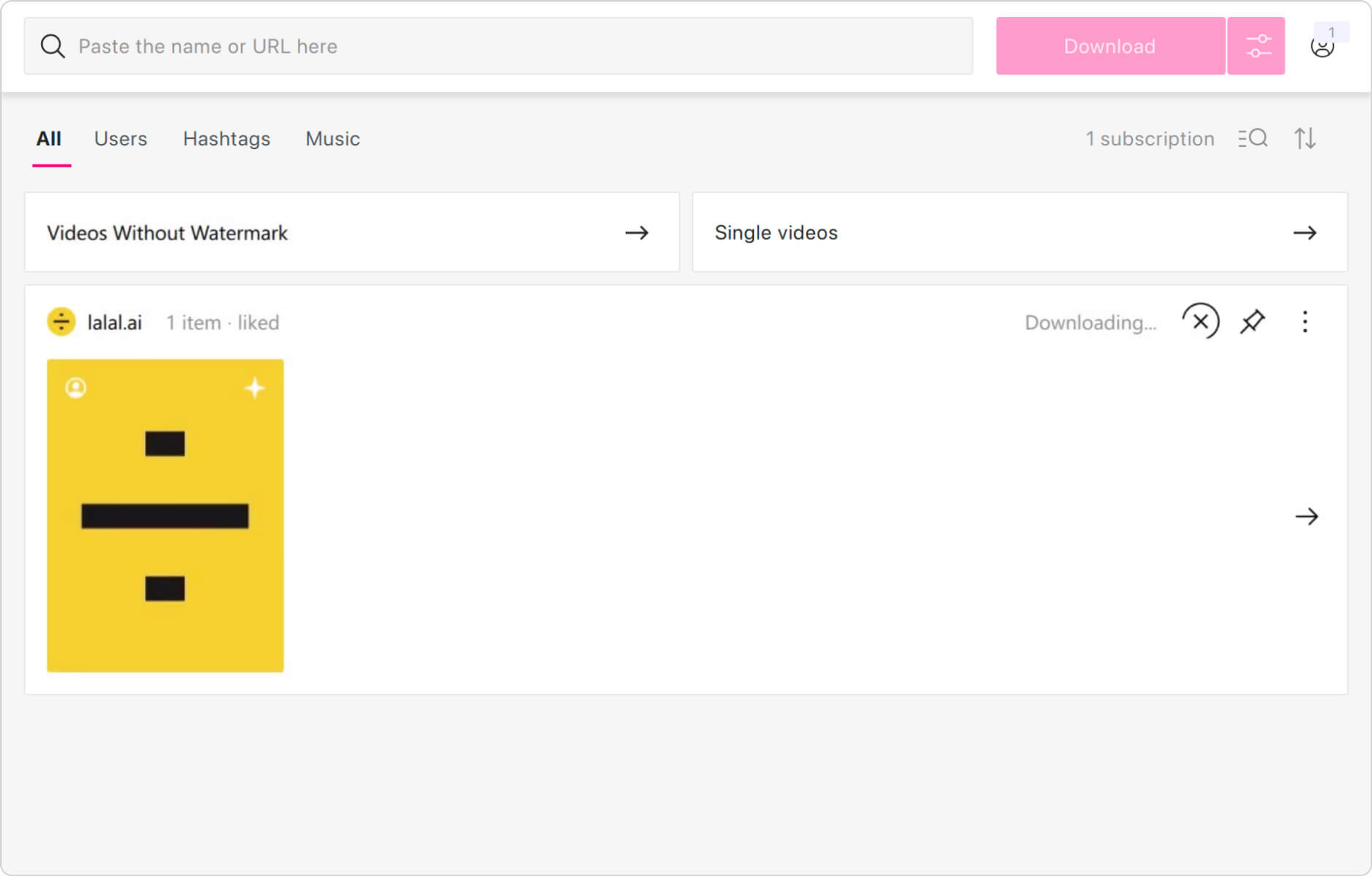
Task: Click the lalal.ai username link
Action: (115, 323)
